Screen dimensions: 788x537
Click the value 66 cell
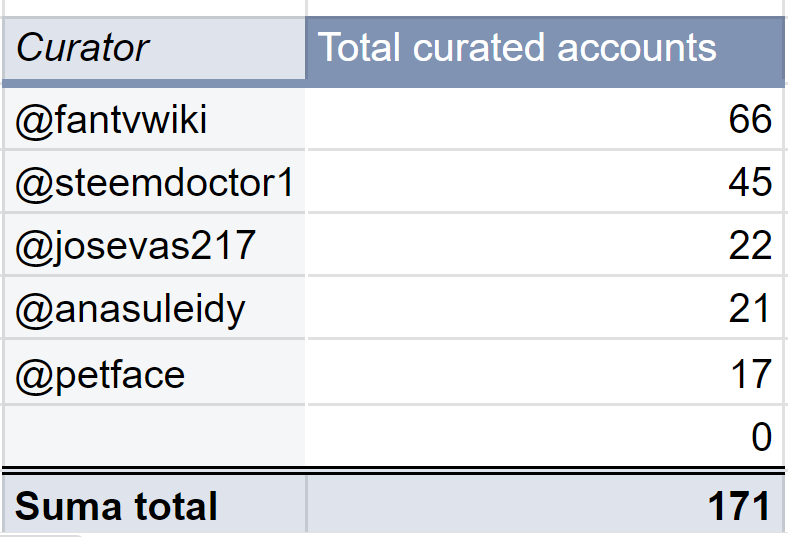[x=545, y=120]
